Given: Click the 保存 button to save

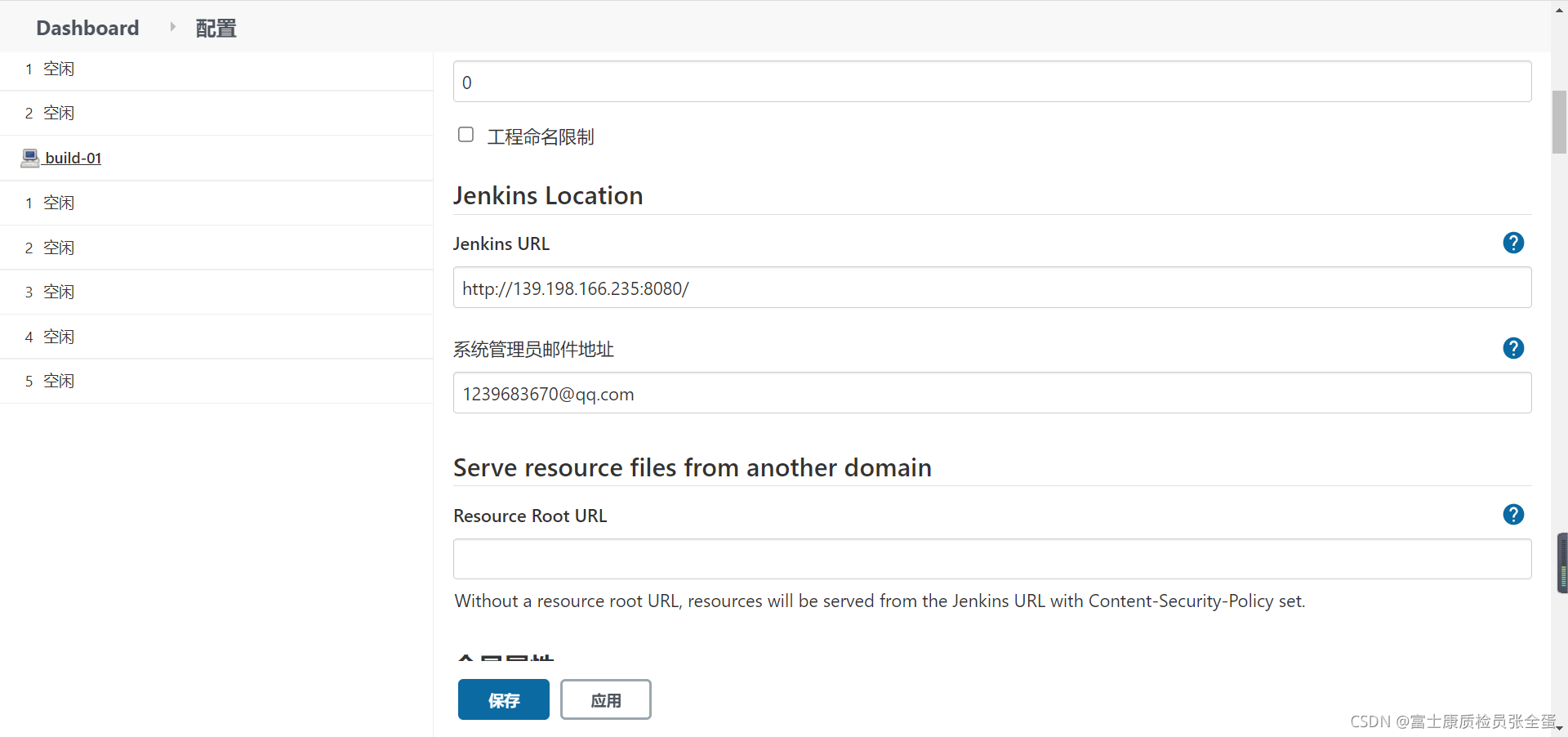Looking at the screenshot, I should (x=503, y=699).
